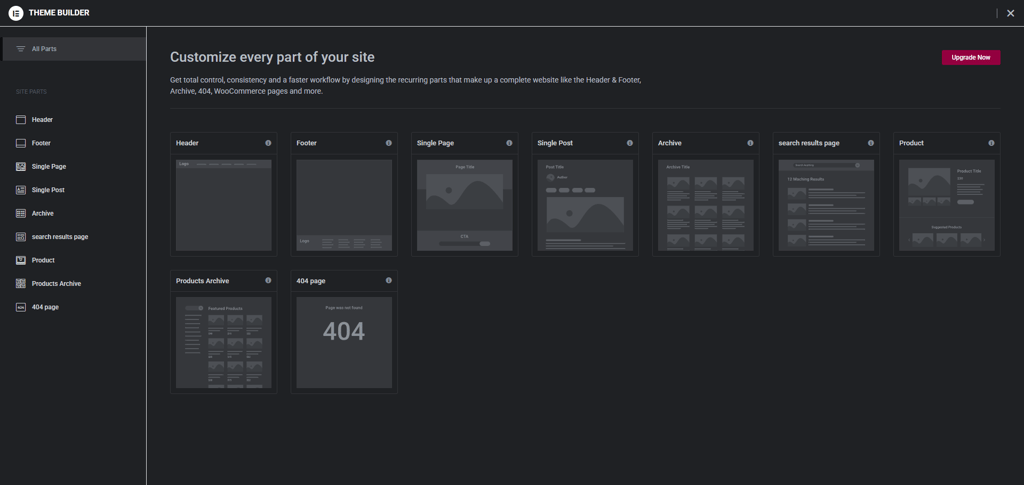1024x485 pixels.
Task: Click the SITE PARTS section label
Action: point(31,92)
